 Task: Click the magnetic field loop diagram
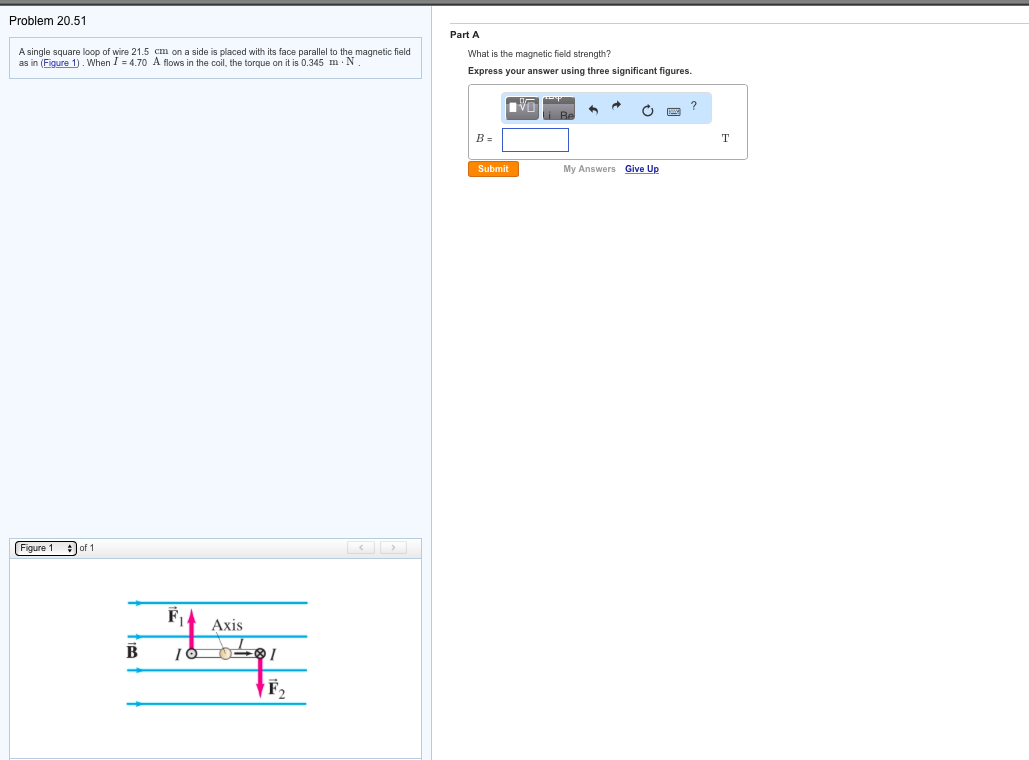(x=216, y=652)
